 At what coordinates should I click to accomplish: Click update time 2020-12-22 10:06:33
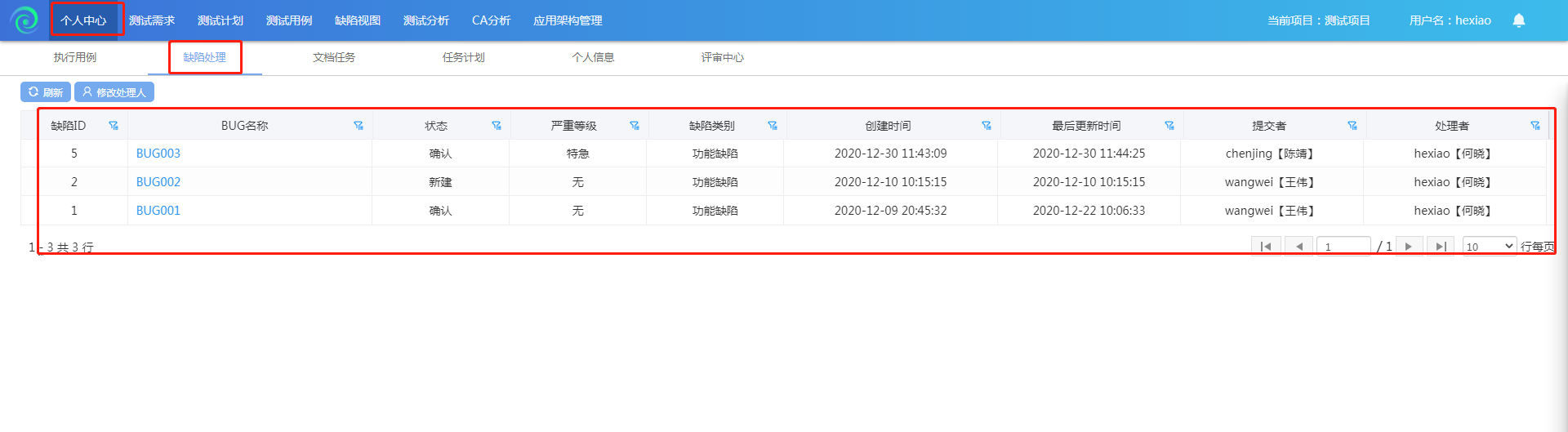pos(1089,211)
